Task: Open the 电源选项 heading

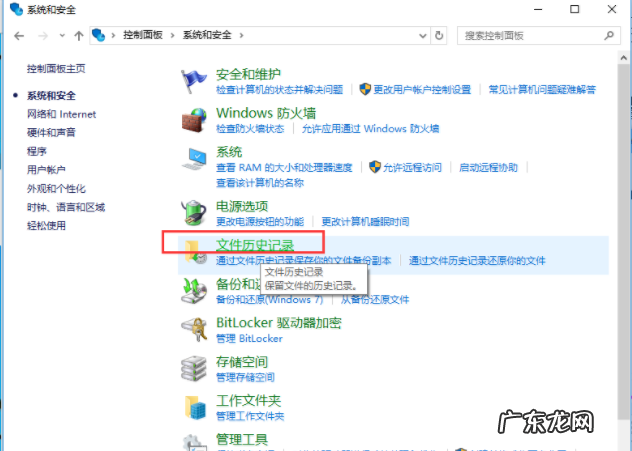Action: pyautogui.click(x=242, y=206)
